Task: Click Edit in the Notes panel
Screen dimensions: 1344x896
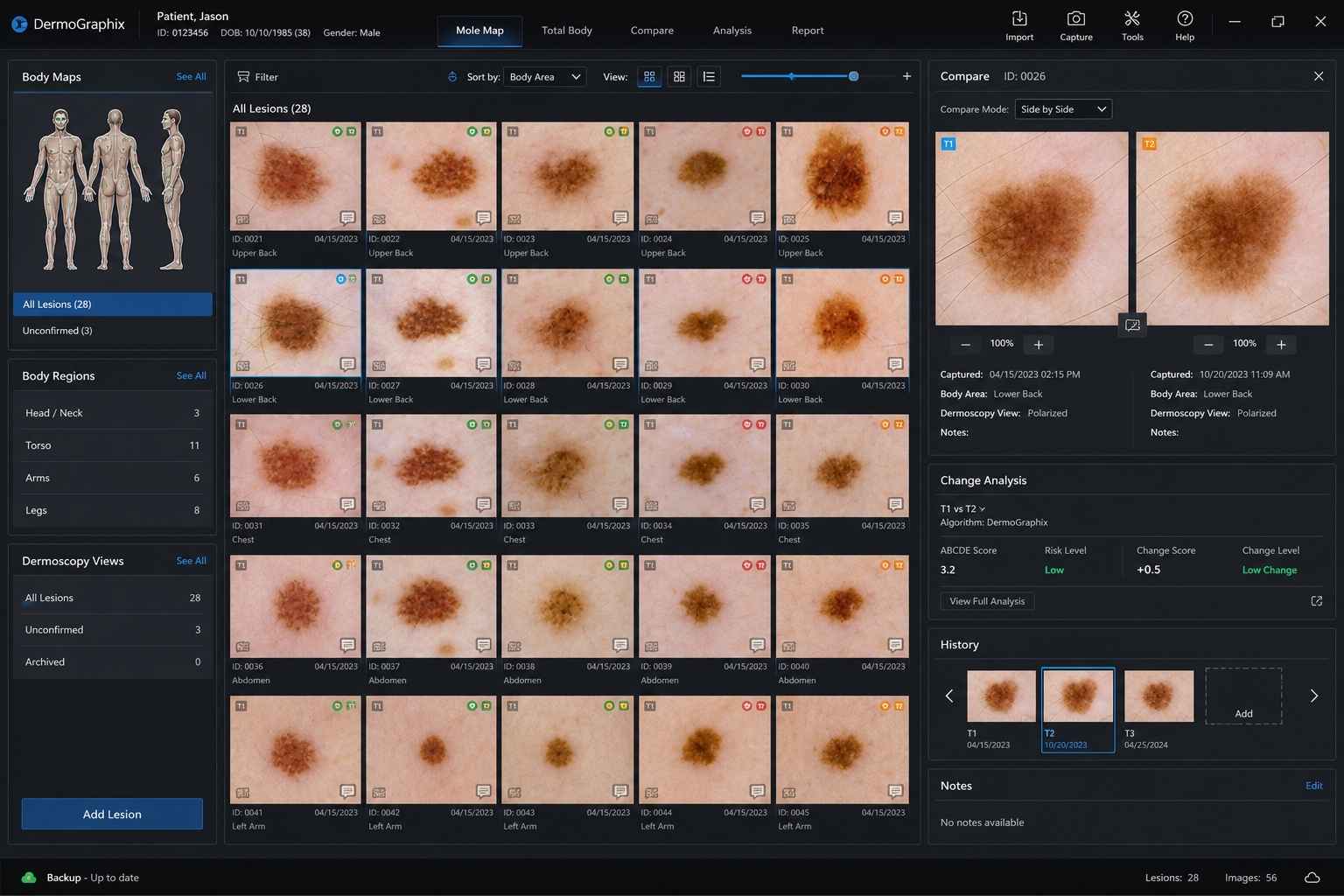Action: point(1314,787)
